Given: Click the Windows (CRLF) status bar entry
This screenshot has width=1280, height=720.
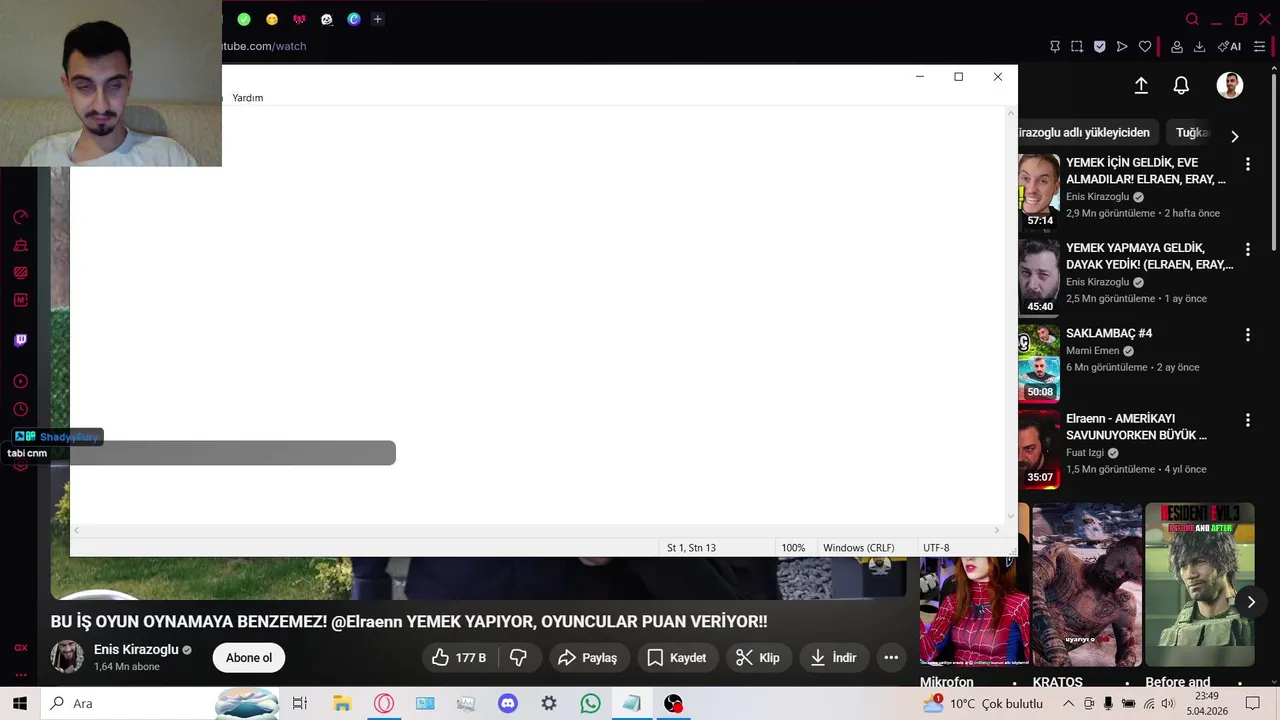Looking at the screenshot, I should pyautogui.click(x=859, y=548).
